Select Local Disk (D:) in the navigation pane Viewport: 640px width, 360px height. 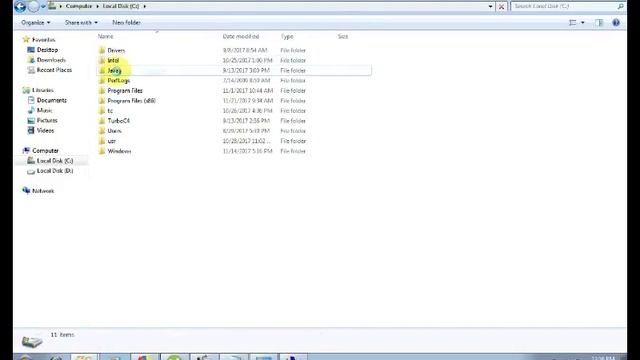(x=55, y=171)
